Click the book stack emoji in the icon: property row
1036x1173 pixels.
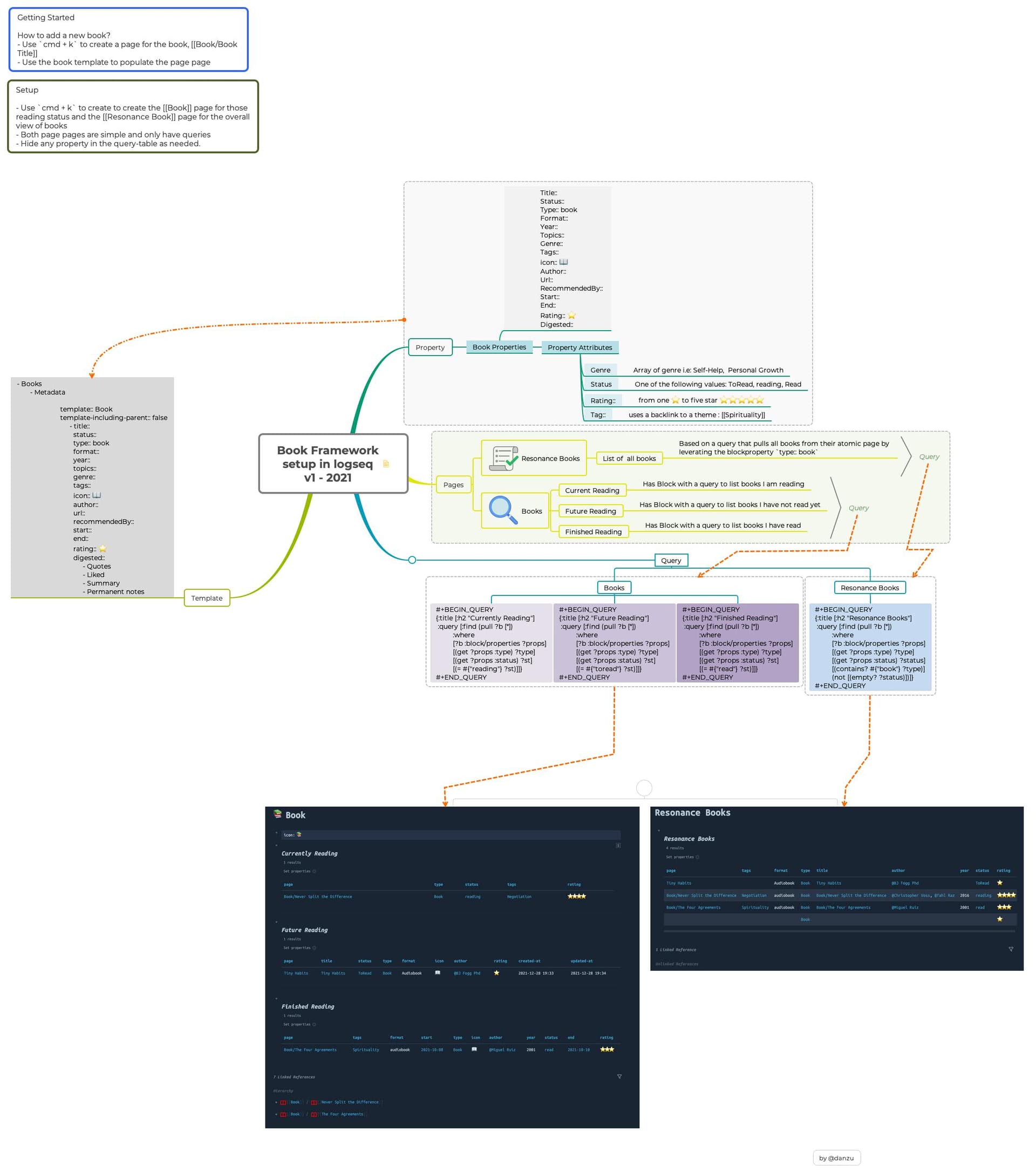(298, 834)
